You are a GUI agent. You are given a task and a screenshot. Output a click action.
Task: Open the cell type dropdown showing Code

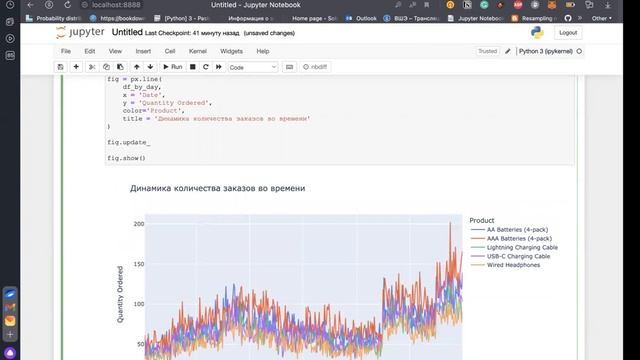pyautogui.click(x=253, y=67)
